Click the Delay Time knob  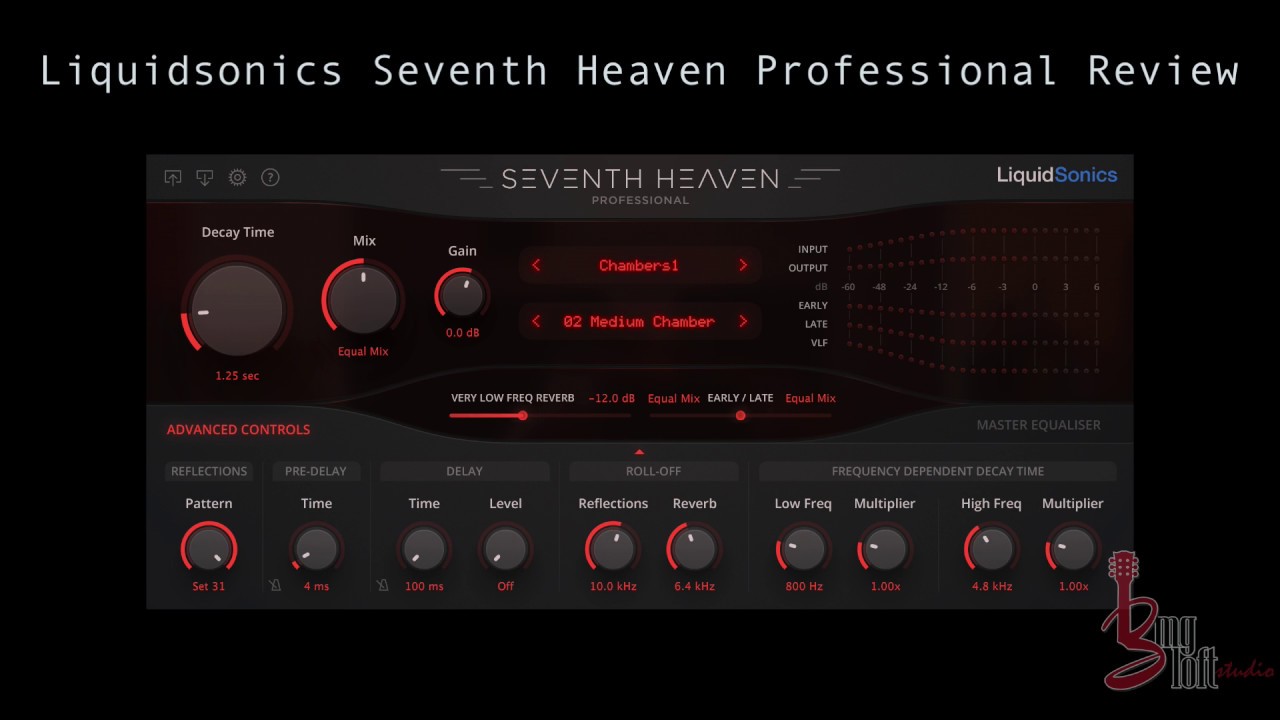[x=424, y=549]
